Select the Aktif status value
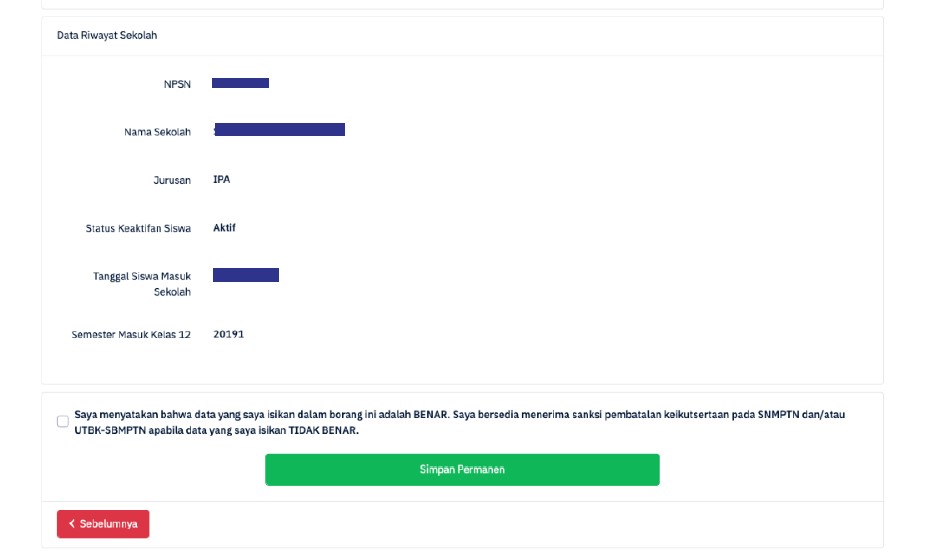This screenshot has height=558, width=952. click(x=224, y=228)
